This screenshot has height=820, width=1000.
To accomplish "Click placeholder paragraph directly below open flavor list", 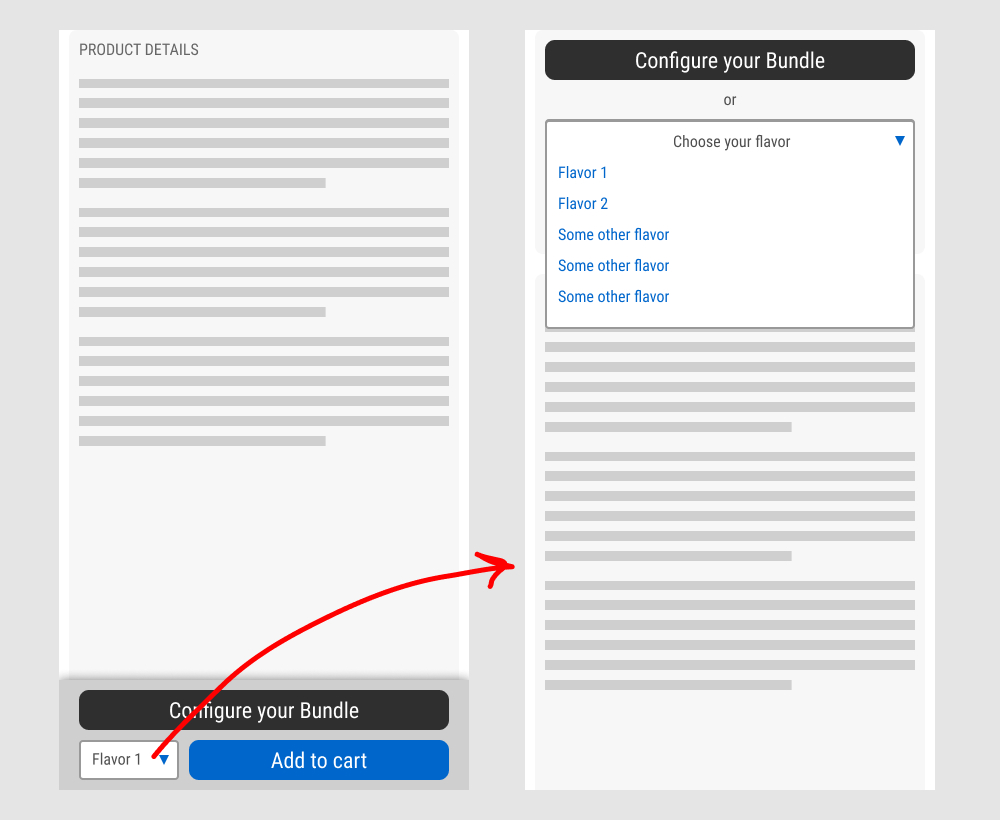I will click(x=729, y=387).
